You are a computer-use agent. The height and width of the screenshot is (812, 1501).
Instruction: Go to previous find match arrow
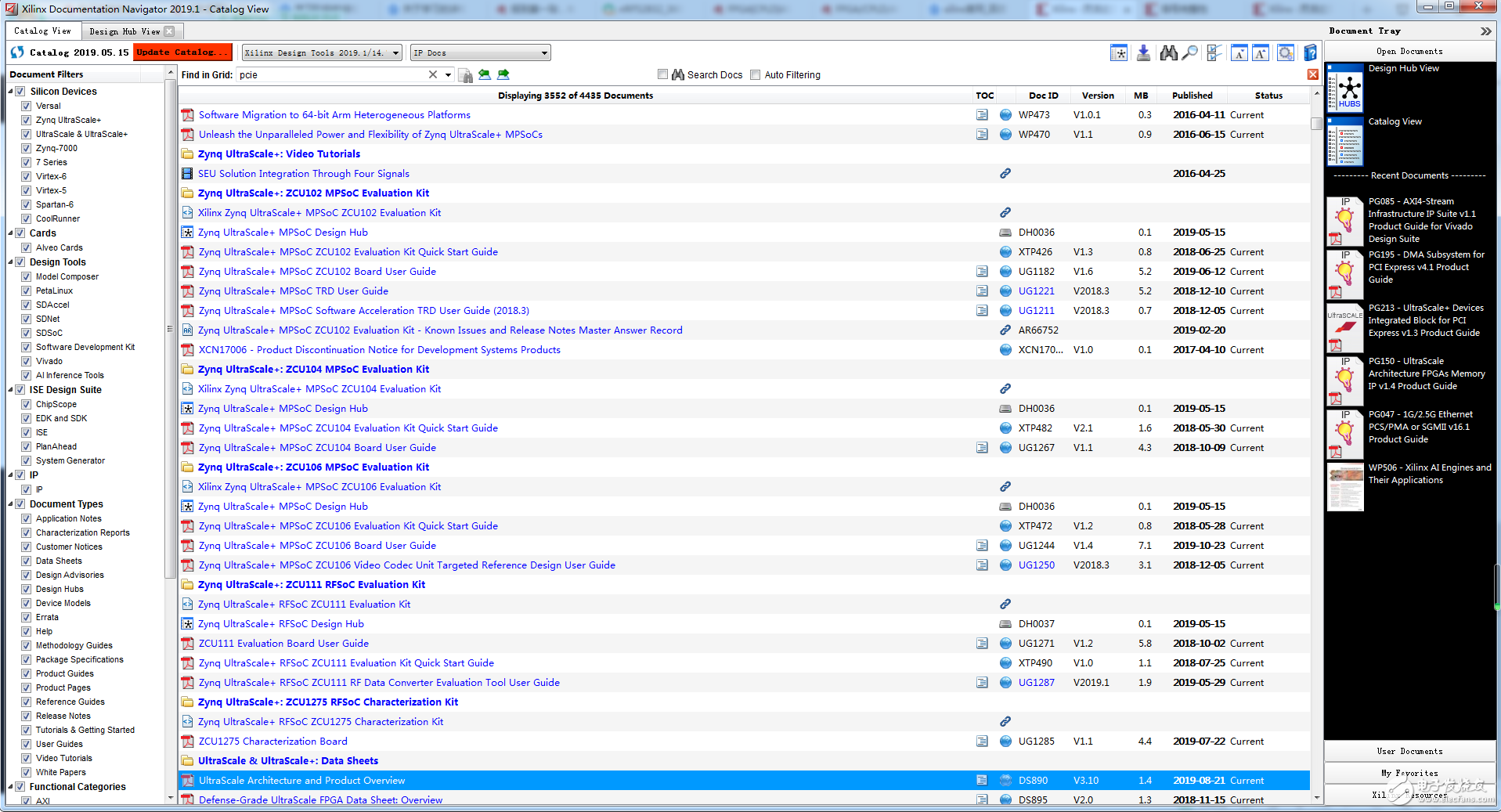485,74
